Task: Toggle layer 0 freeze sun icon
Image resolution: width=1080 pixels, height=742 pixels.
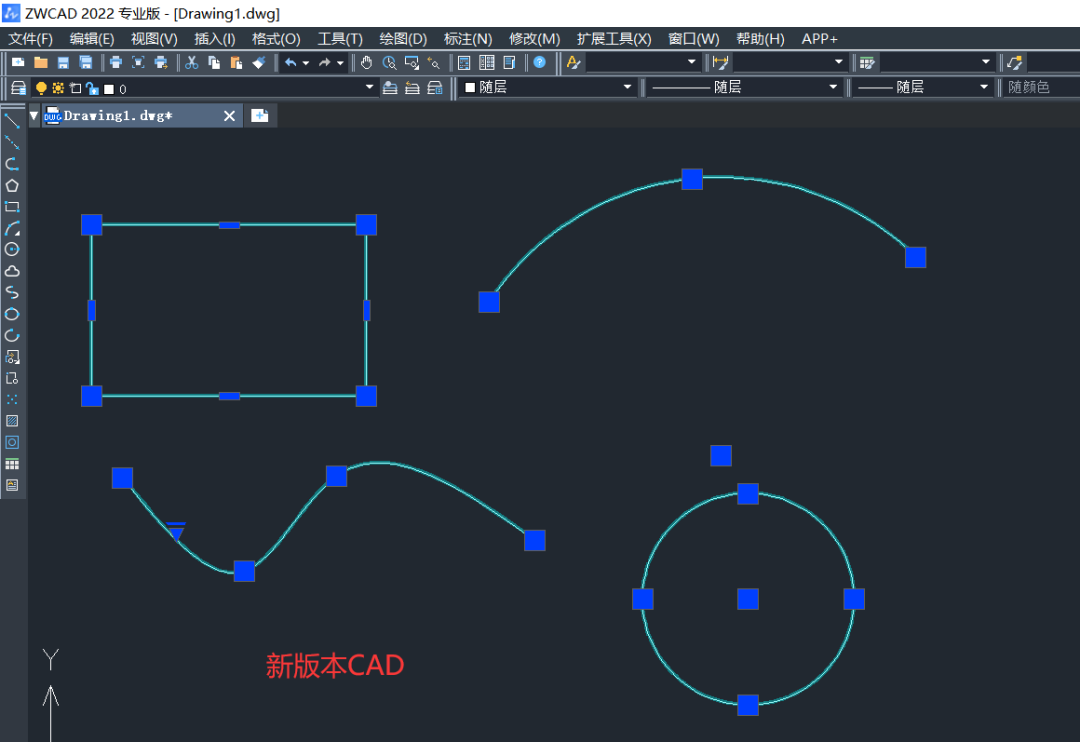Action: tap(58, 88)
